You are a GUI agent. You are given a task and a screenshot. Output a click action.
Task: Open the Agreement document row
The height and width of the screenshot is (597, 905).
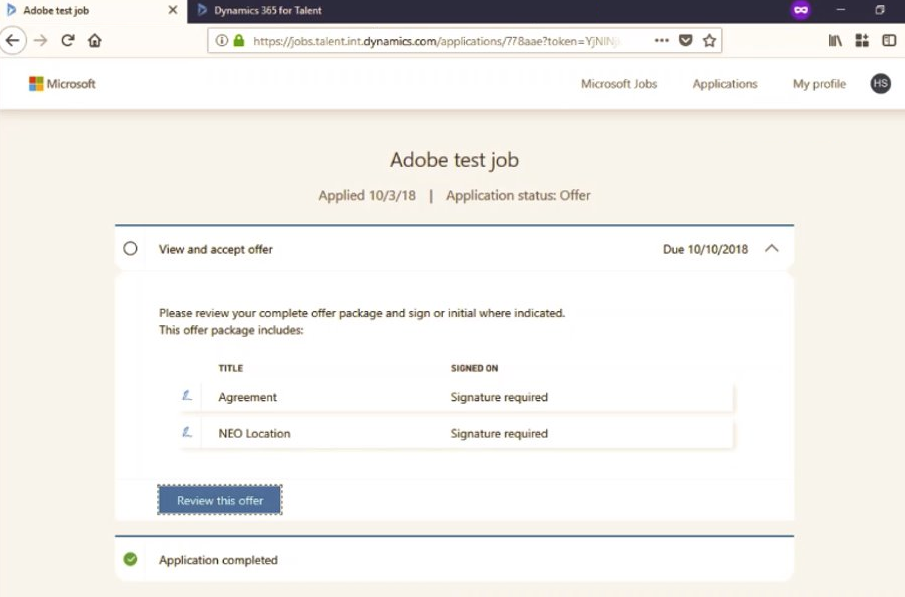(457, 397)
